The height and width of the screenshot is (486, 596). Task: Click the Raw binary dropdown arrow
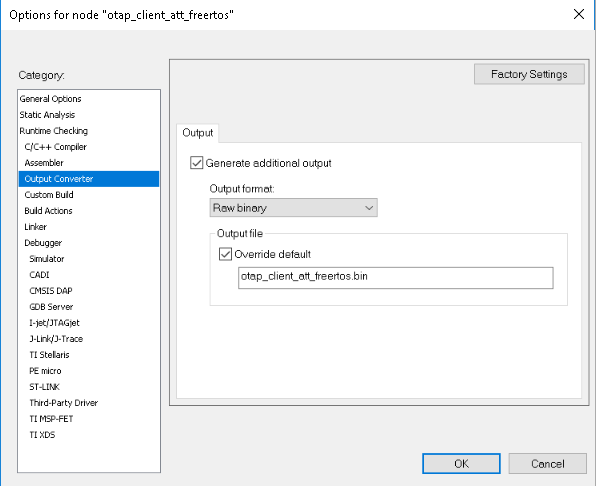[369, 208]
